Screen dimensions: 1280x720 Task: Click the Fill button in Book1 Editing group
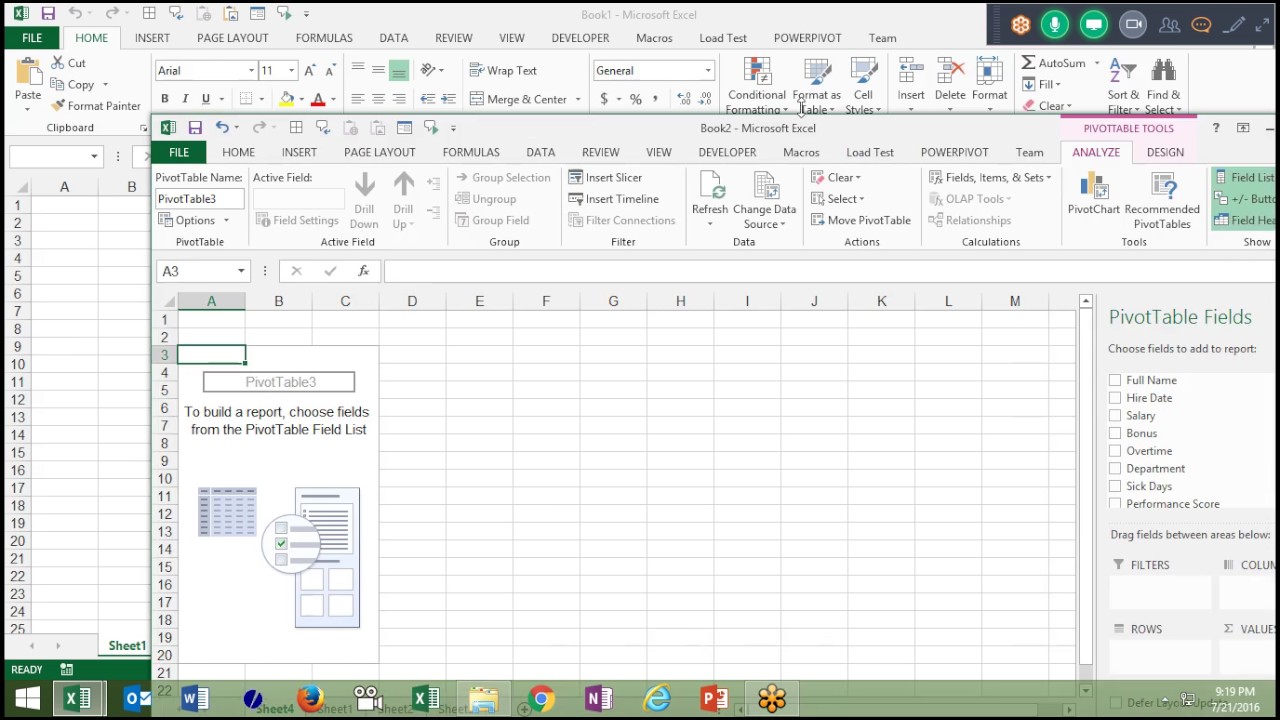coord(1041,85)
